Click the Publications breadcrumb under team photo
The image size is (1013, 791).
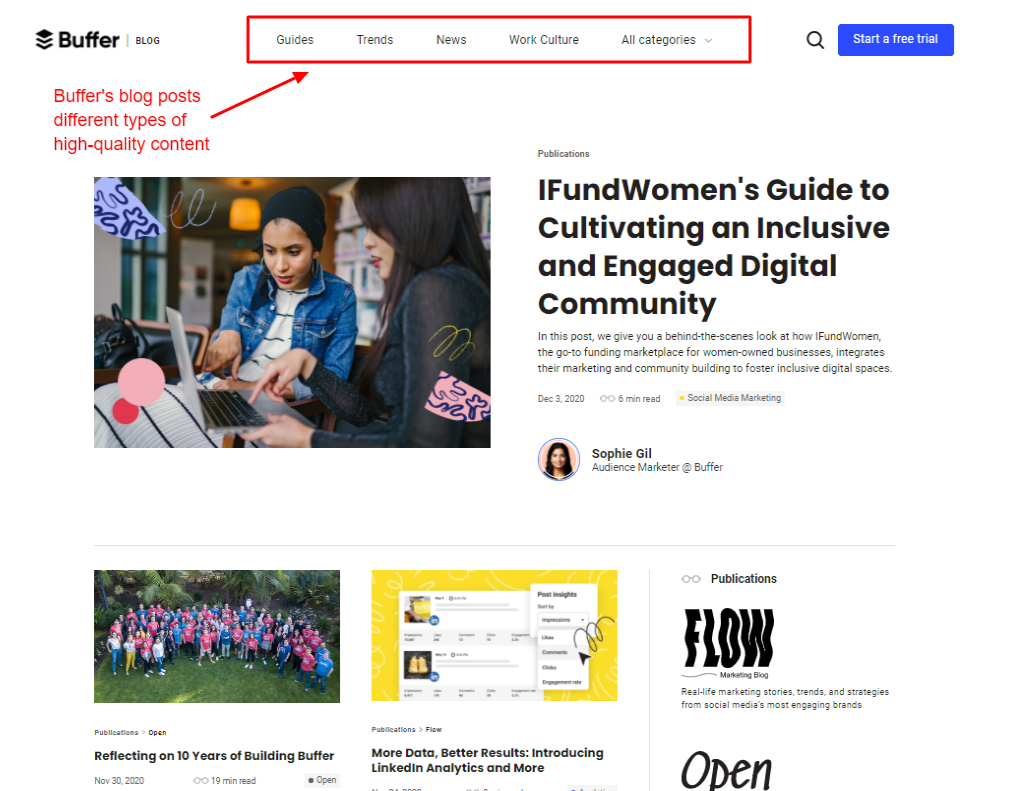[x=116, y=733]
